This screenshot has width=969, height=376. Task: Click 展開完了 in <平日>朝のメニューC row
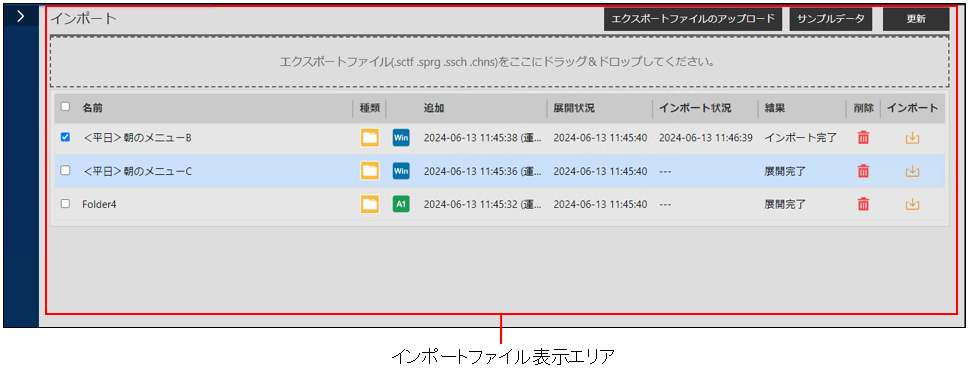click(x=785, y=171)
